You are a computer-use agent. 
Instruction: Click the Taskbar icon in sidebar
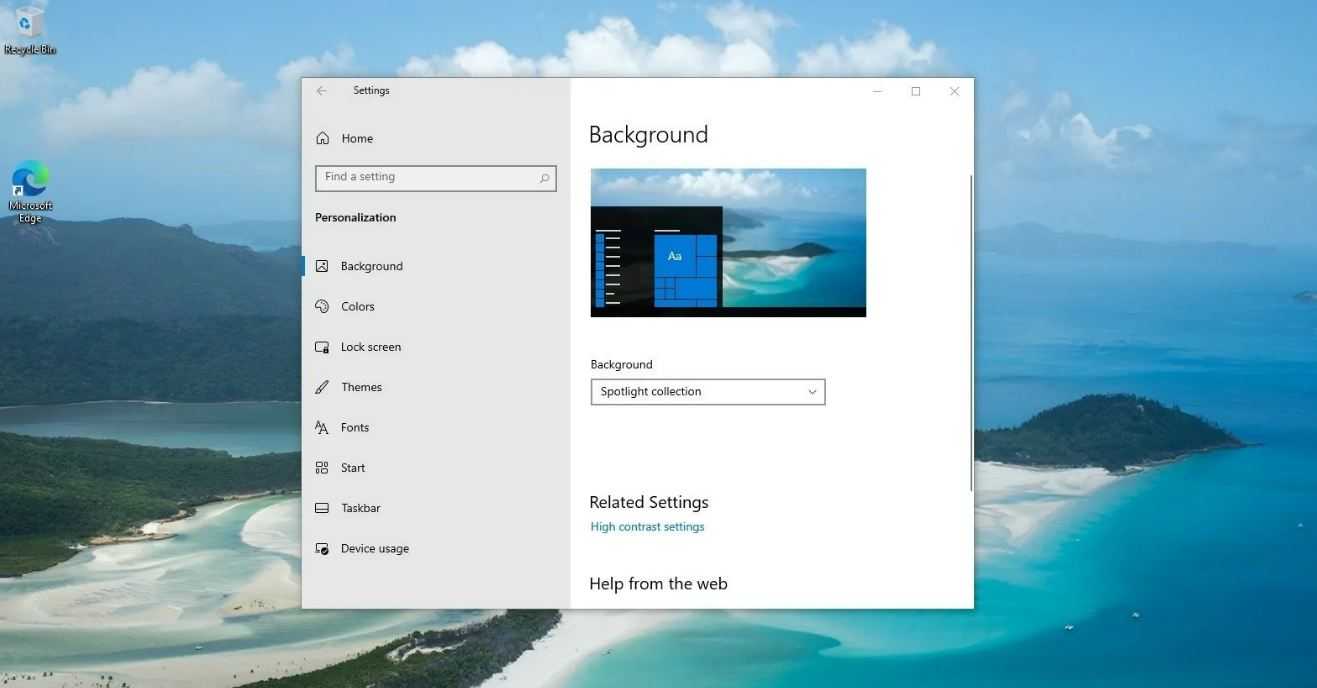322,508
